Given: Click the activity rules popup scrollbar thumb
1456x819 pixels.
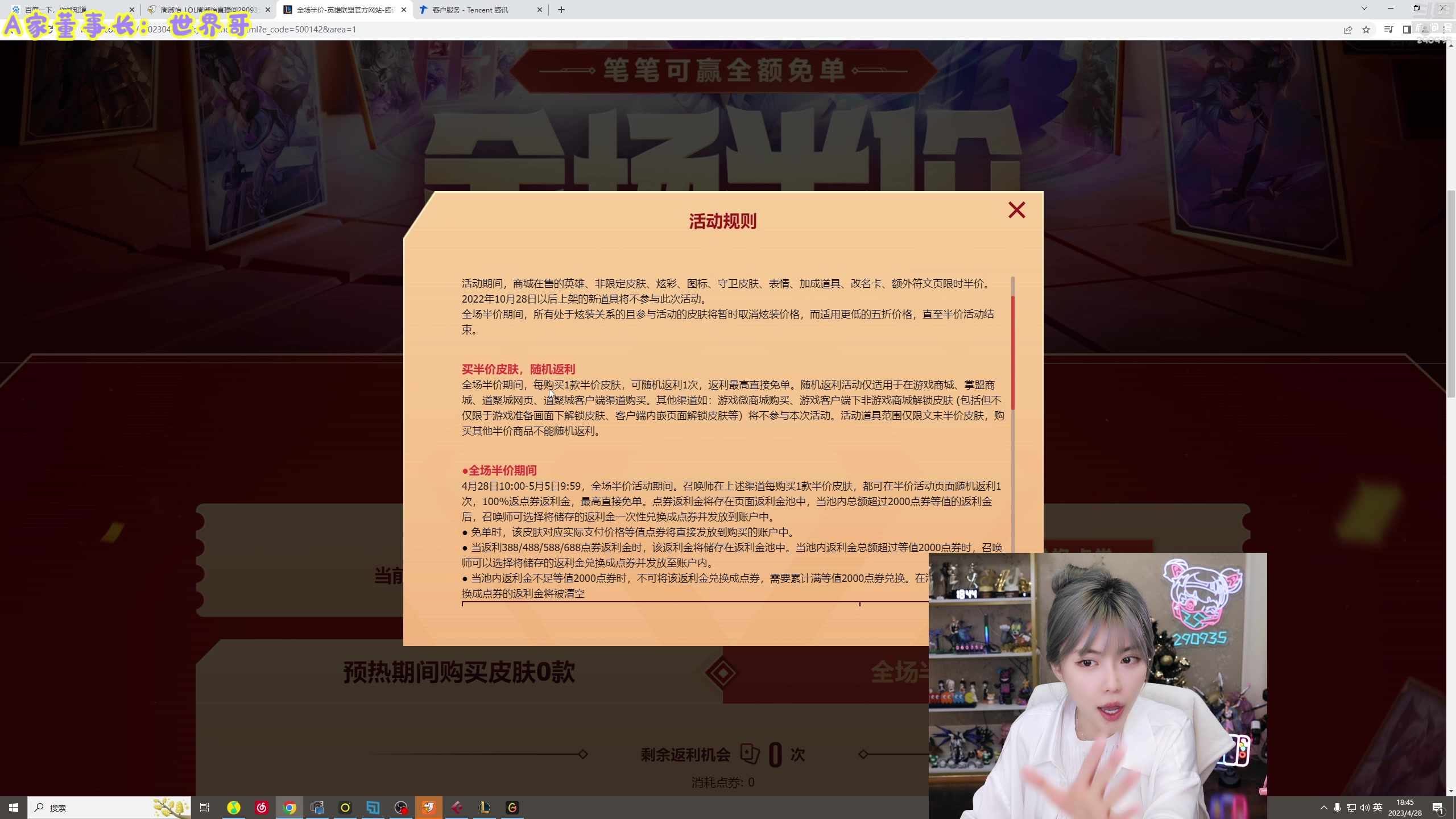Looking at the screenshot, I should pyautogui.click(x=1013, y=353).
